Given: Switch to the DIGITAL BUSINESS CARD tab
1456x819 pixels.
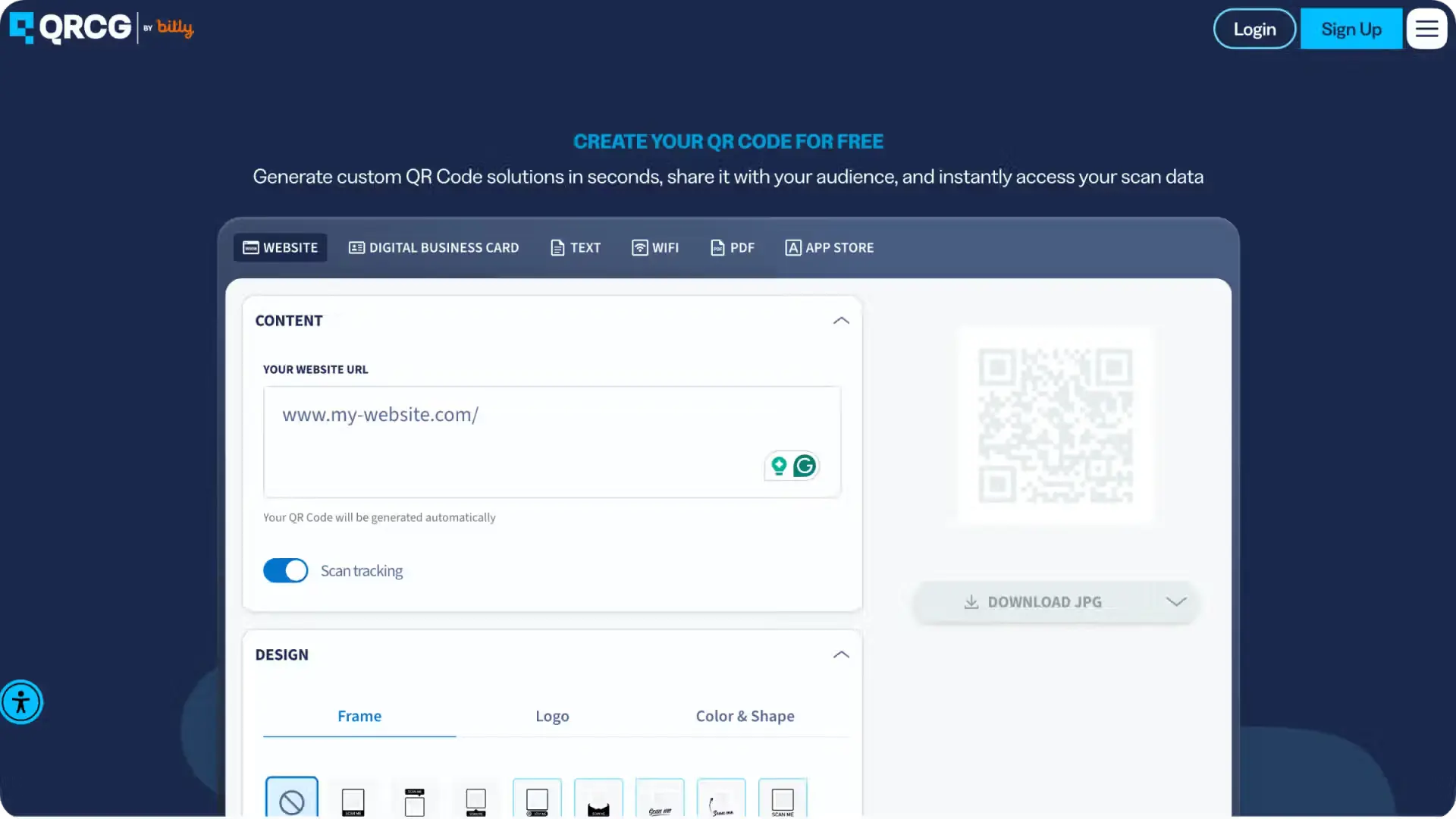Looking at the screenshot, I should pos(434,248).
